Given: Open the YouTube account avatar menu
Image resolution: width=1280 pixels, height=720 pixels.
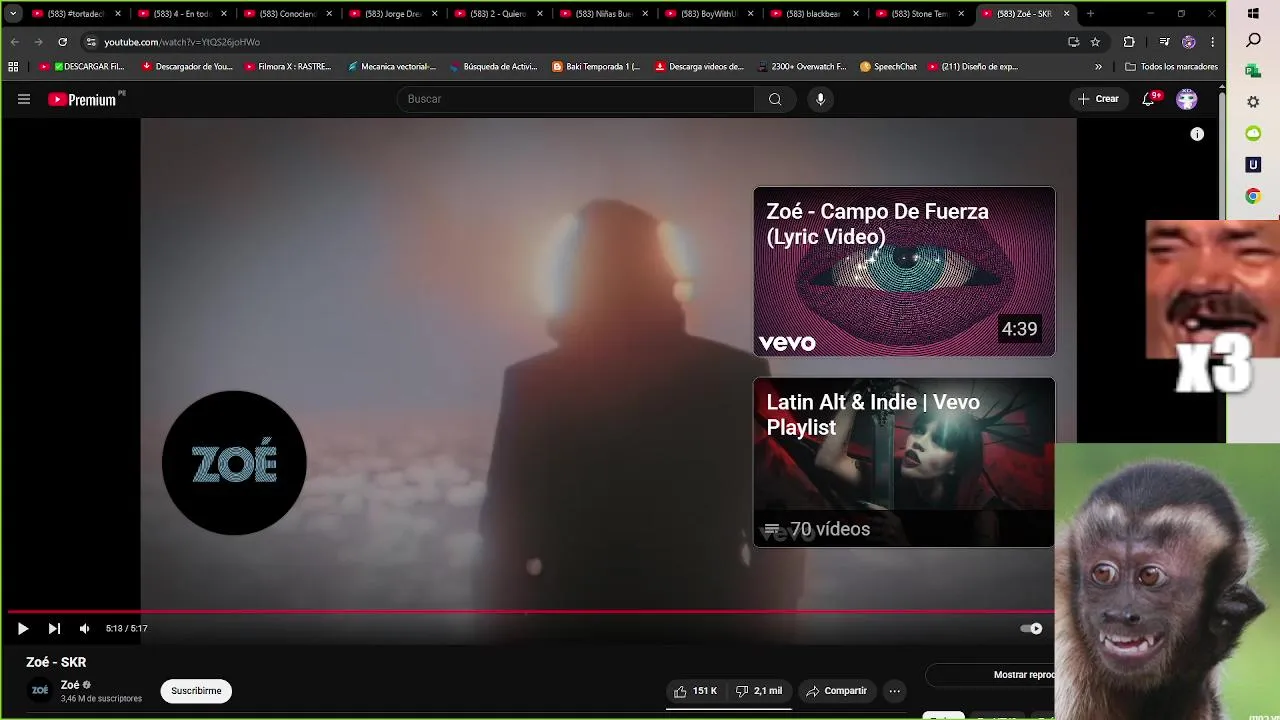Looking at the screenshot, I should [x=1187, y=99].
